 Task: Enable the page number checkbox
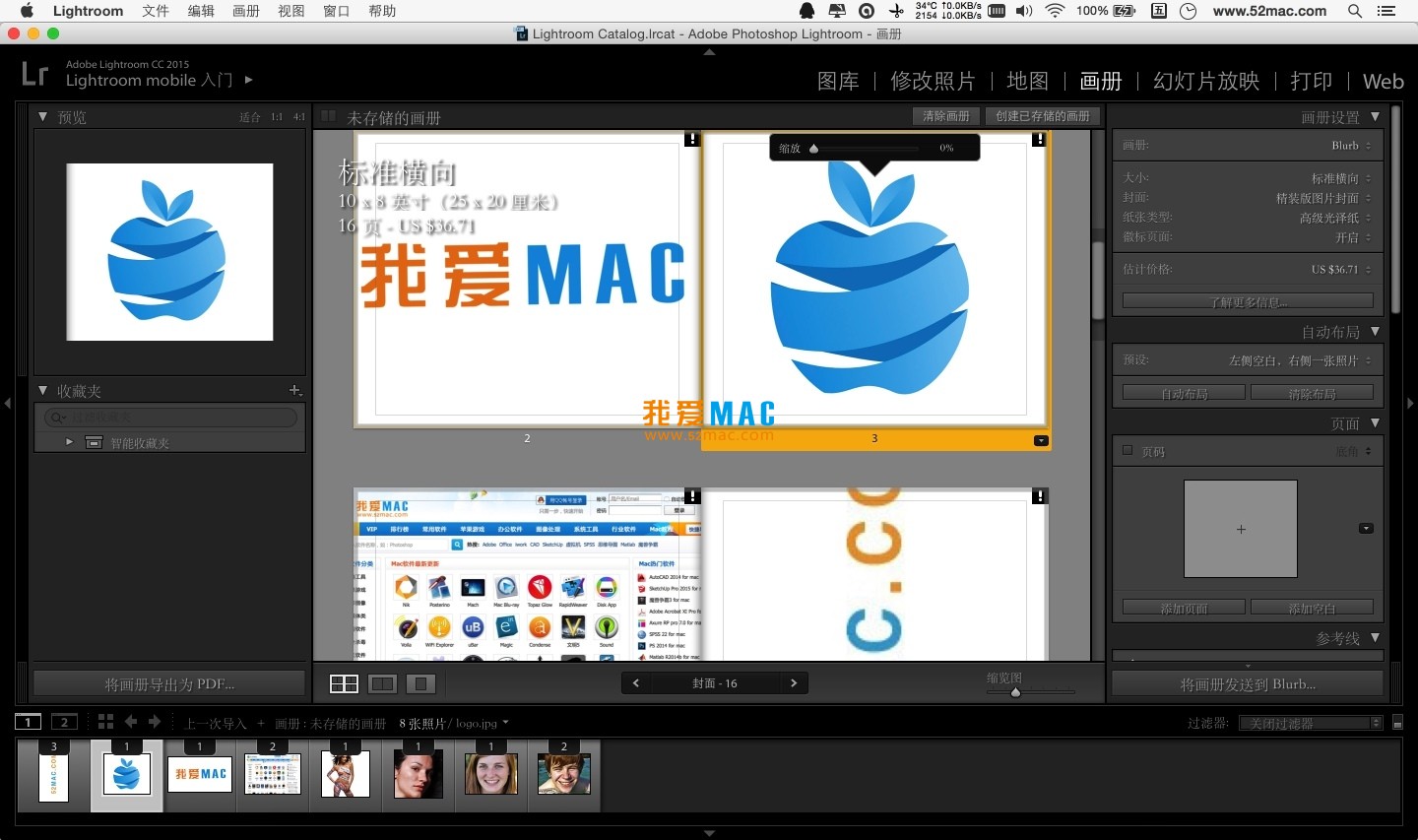tap(1128, 451)
